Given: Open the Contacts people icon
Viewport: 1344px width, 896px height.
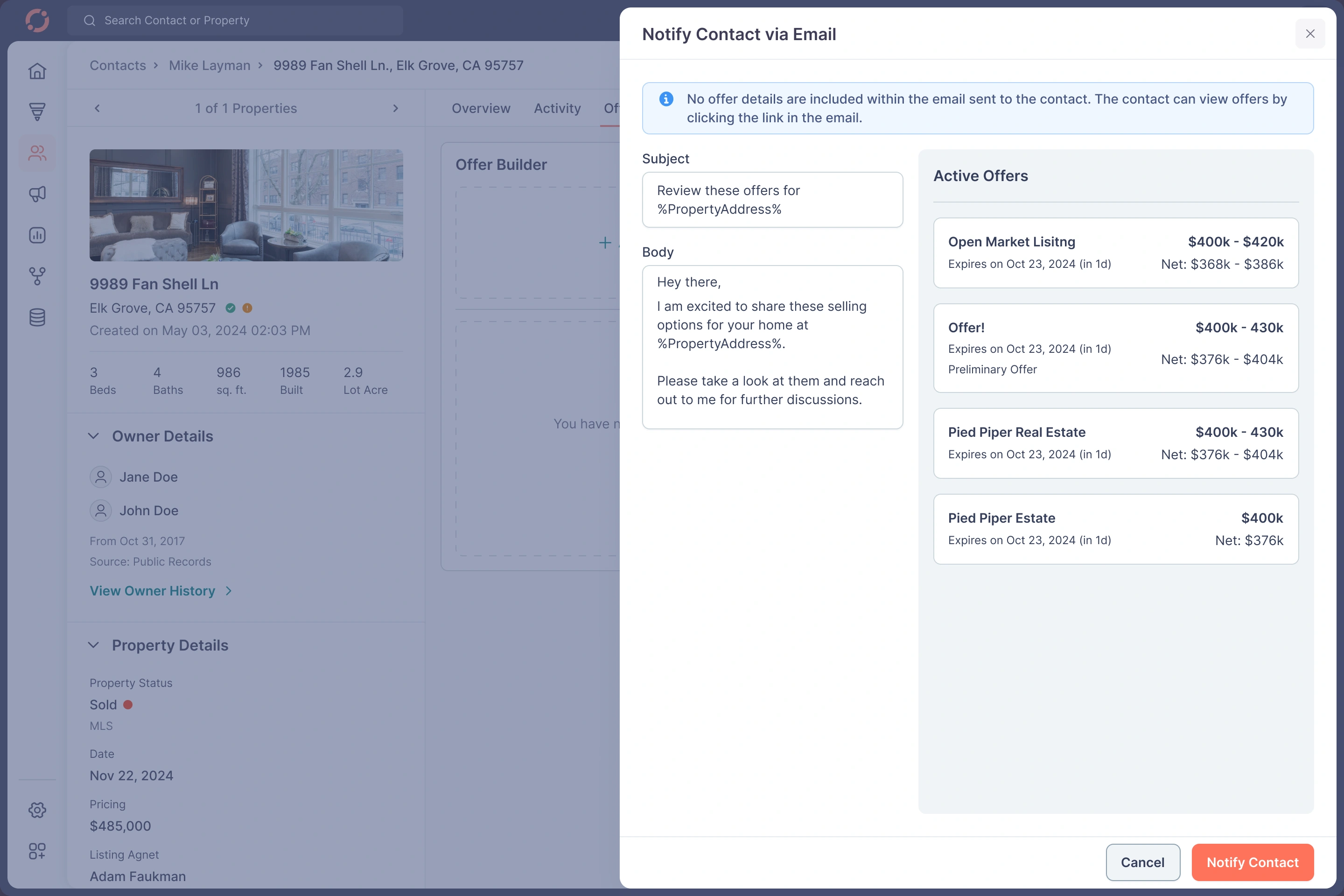Looking at the screenshot, I should [x=36, y=153].
